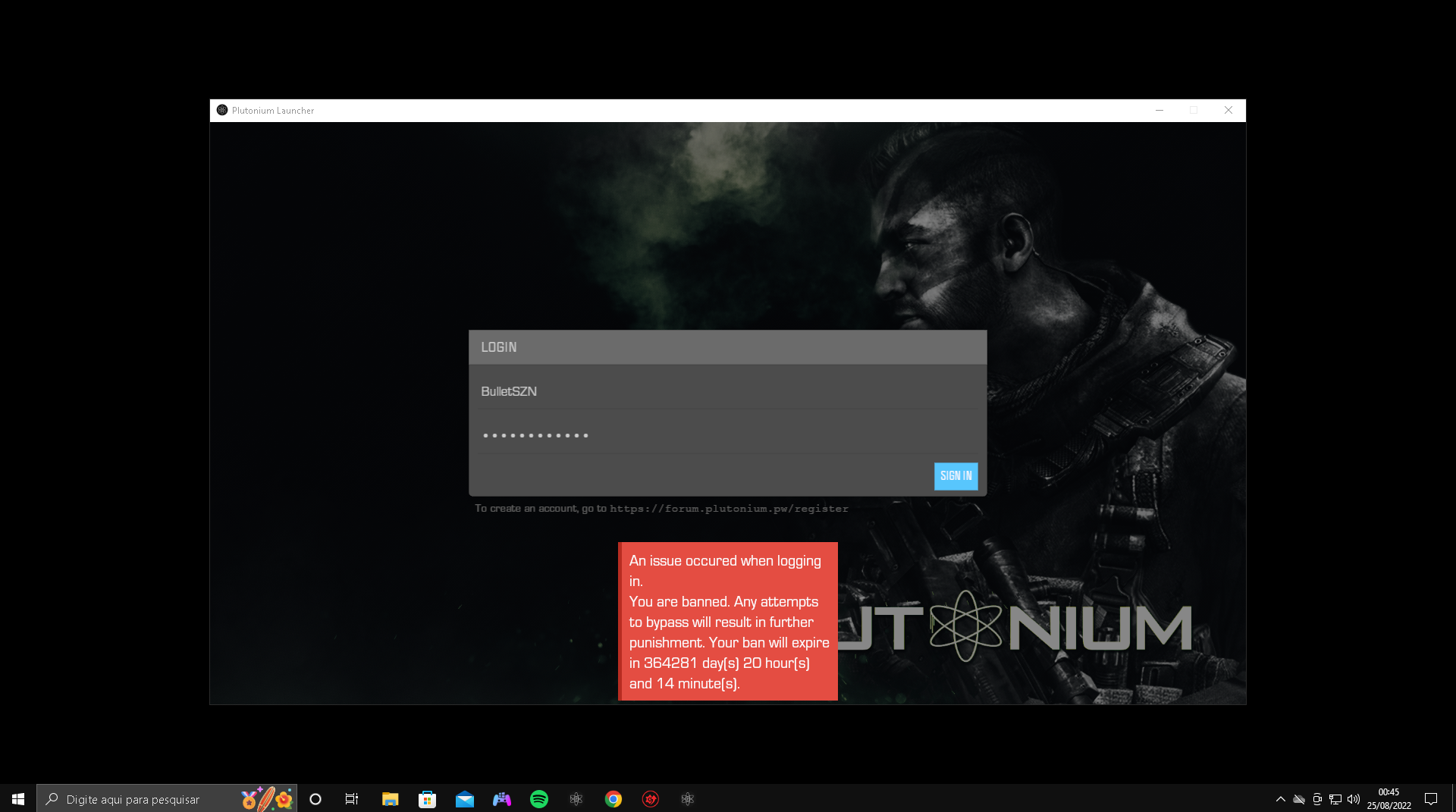
Task: Close the Plutonium Launcher window
Action: point(1228,110)
